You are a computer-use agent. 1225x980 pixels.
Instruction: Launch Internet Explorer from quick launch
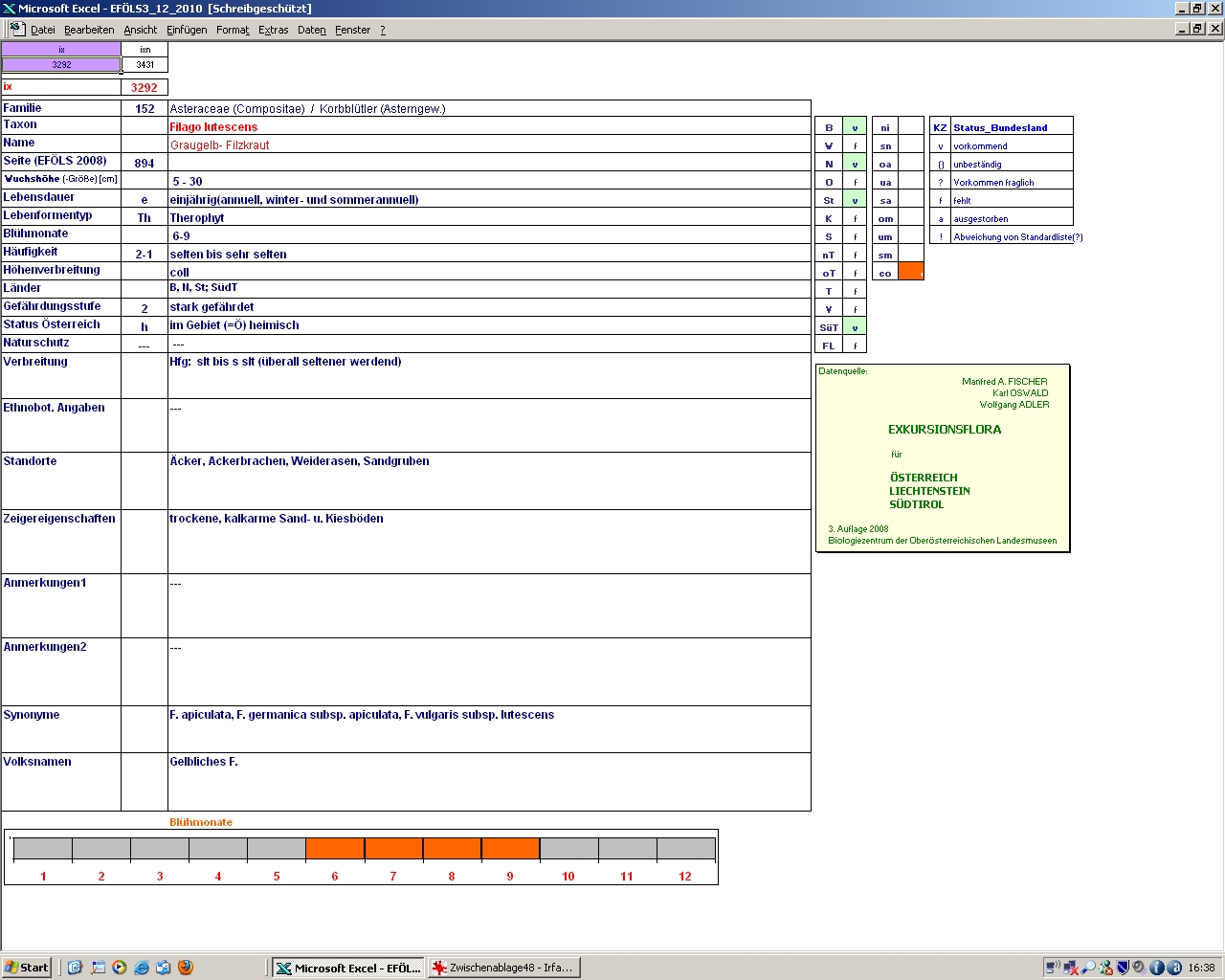[142, 968]
